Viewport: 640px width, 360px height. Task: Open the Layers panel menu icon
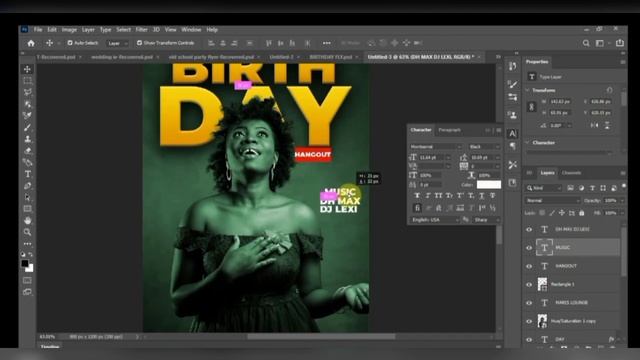622,173
